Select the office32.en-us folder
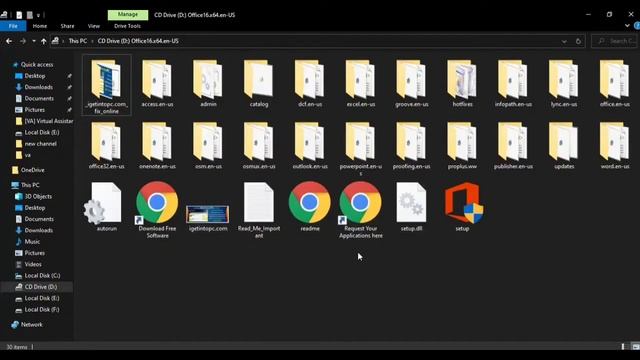This screenshot has height=360, width=640. click(107, 146)
